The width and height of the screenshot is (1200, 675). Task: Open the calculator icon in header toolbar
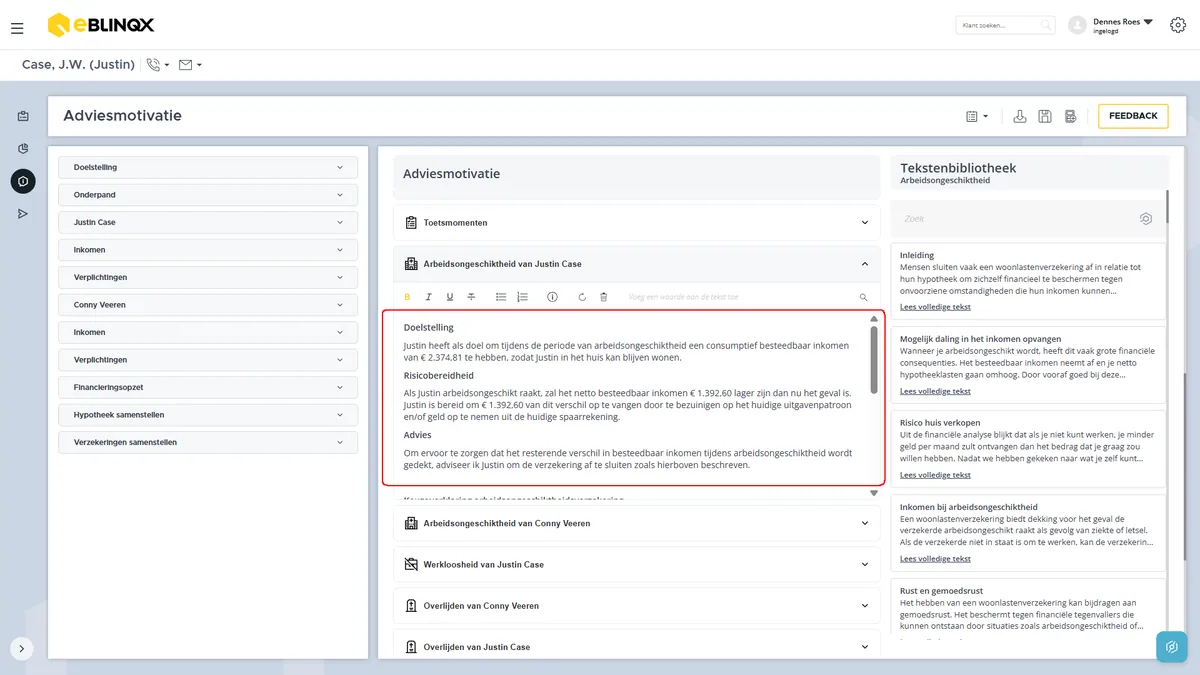[x=1070, y=116]
